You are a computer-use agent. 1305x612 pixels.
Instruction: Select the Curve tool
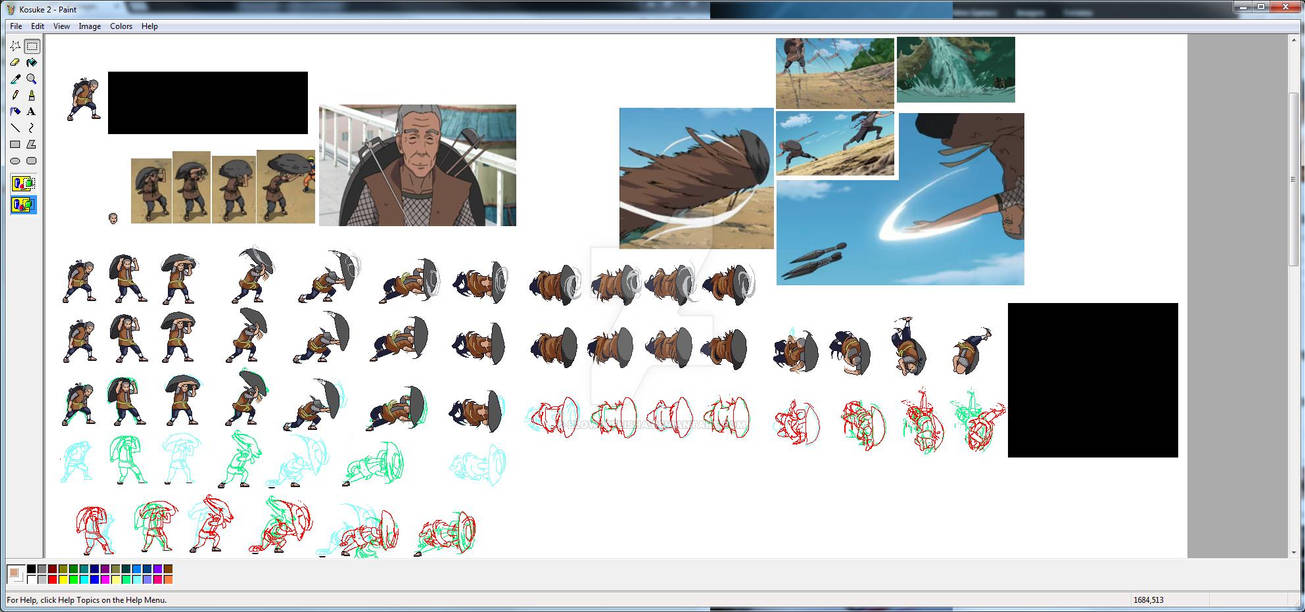[x=32, y=127]
